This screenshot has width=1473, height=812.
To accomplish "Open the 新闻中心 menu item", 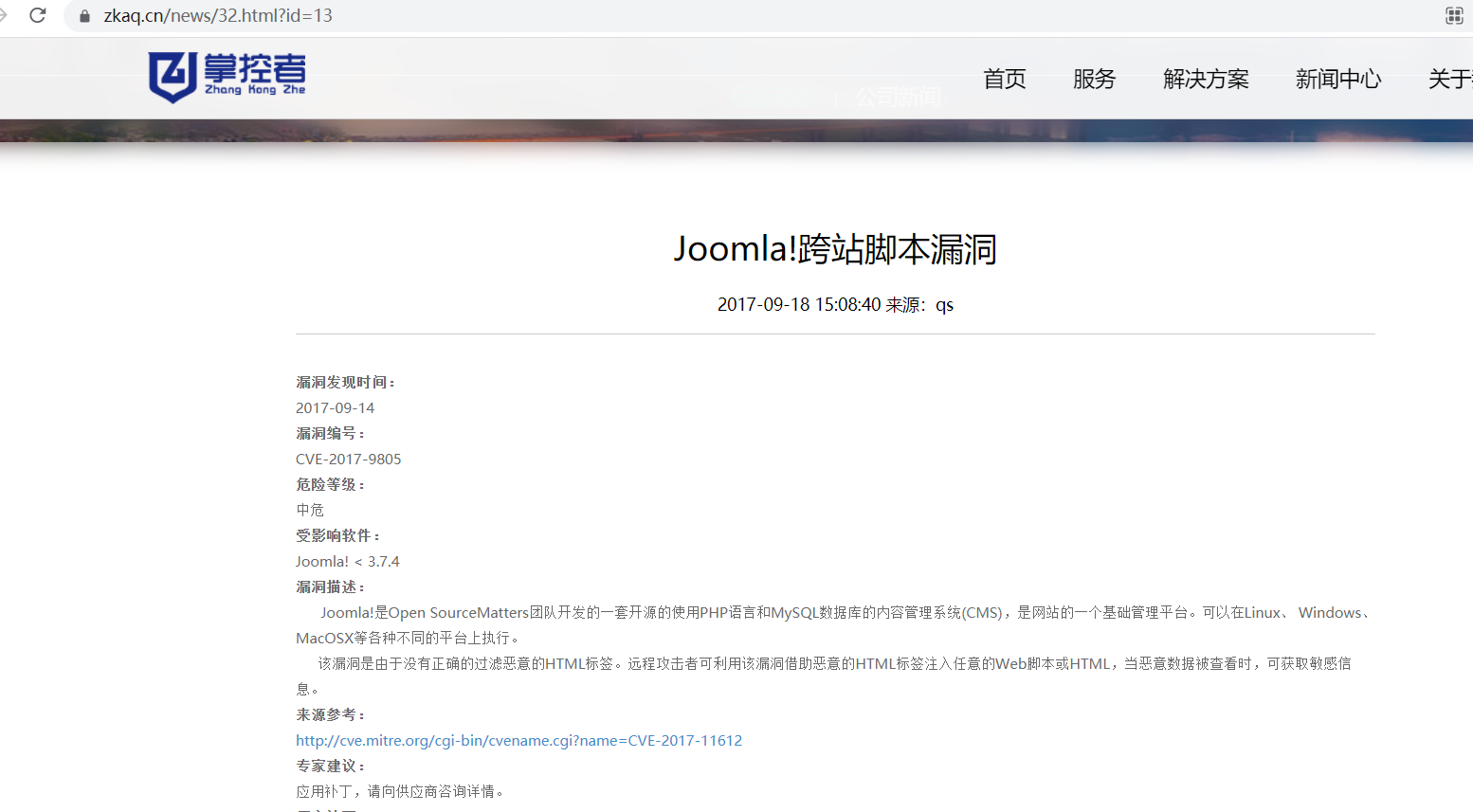I will point(1338,80).
